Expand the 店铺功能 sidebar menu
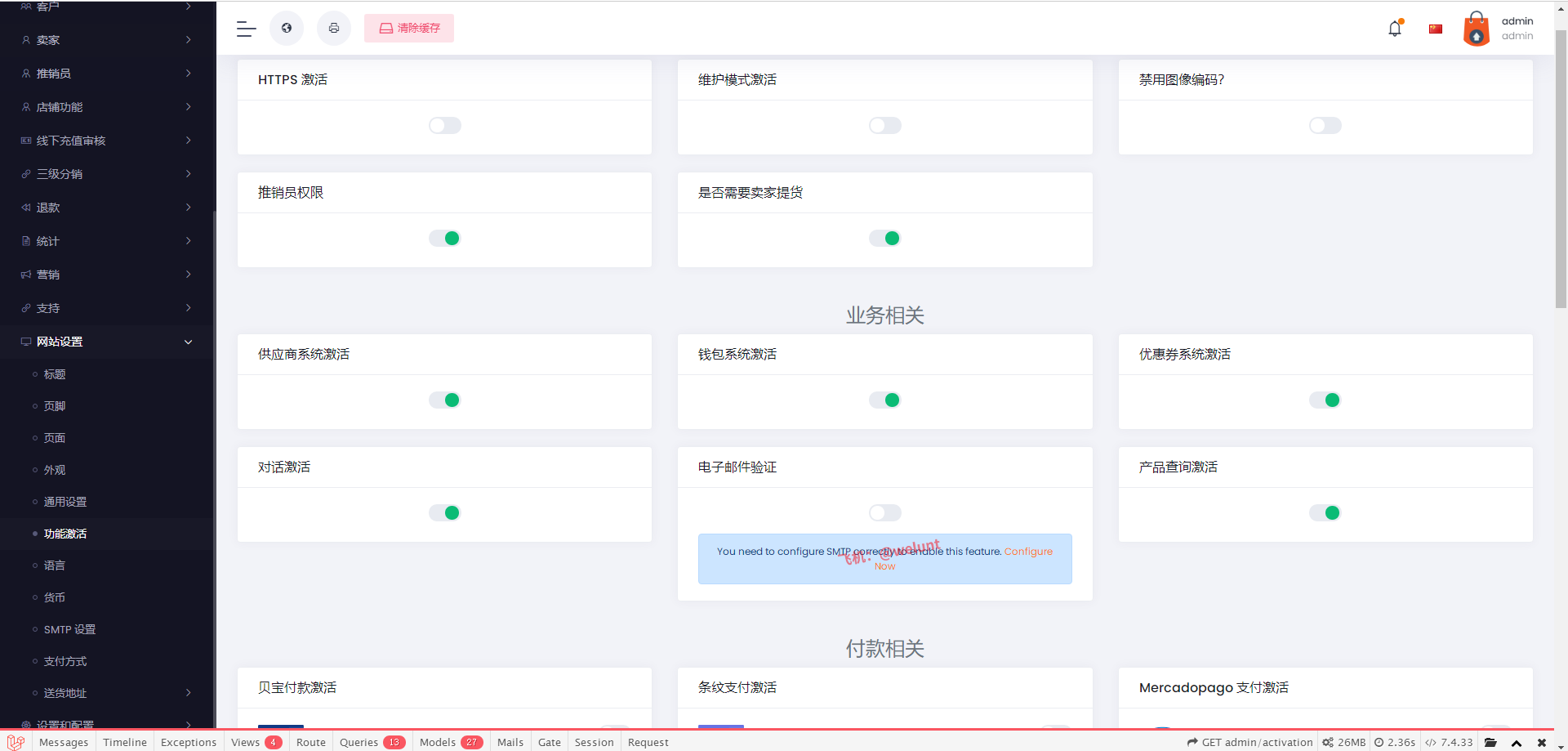The width and height of the screenshot is (1568, 751). (x=107, y=107)
